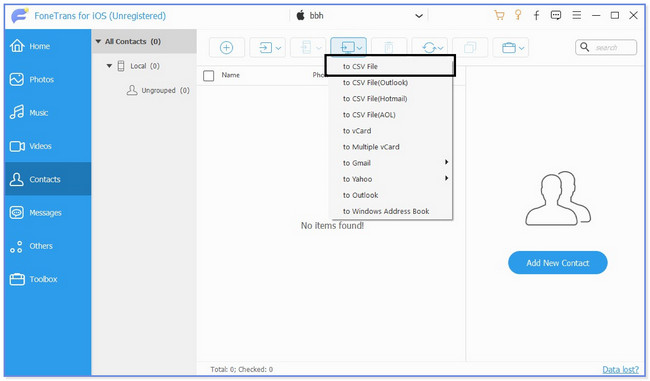Choose to Multiple vCard option
This screenshot has width=650, height=381.
click(x=390, y=147)
